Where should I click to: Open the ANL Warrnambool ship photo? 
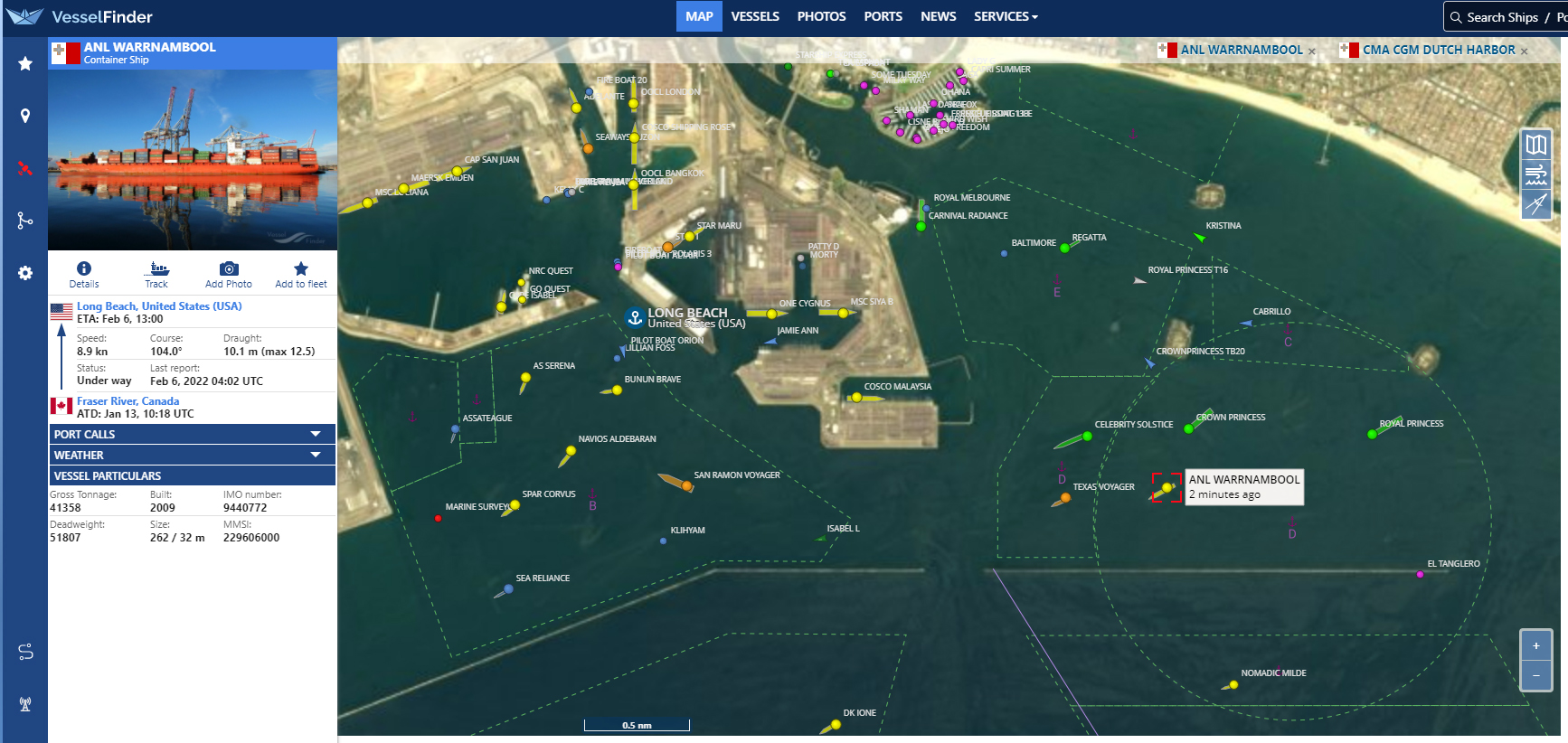click(x=193, y=160)
